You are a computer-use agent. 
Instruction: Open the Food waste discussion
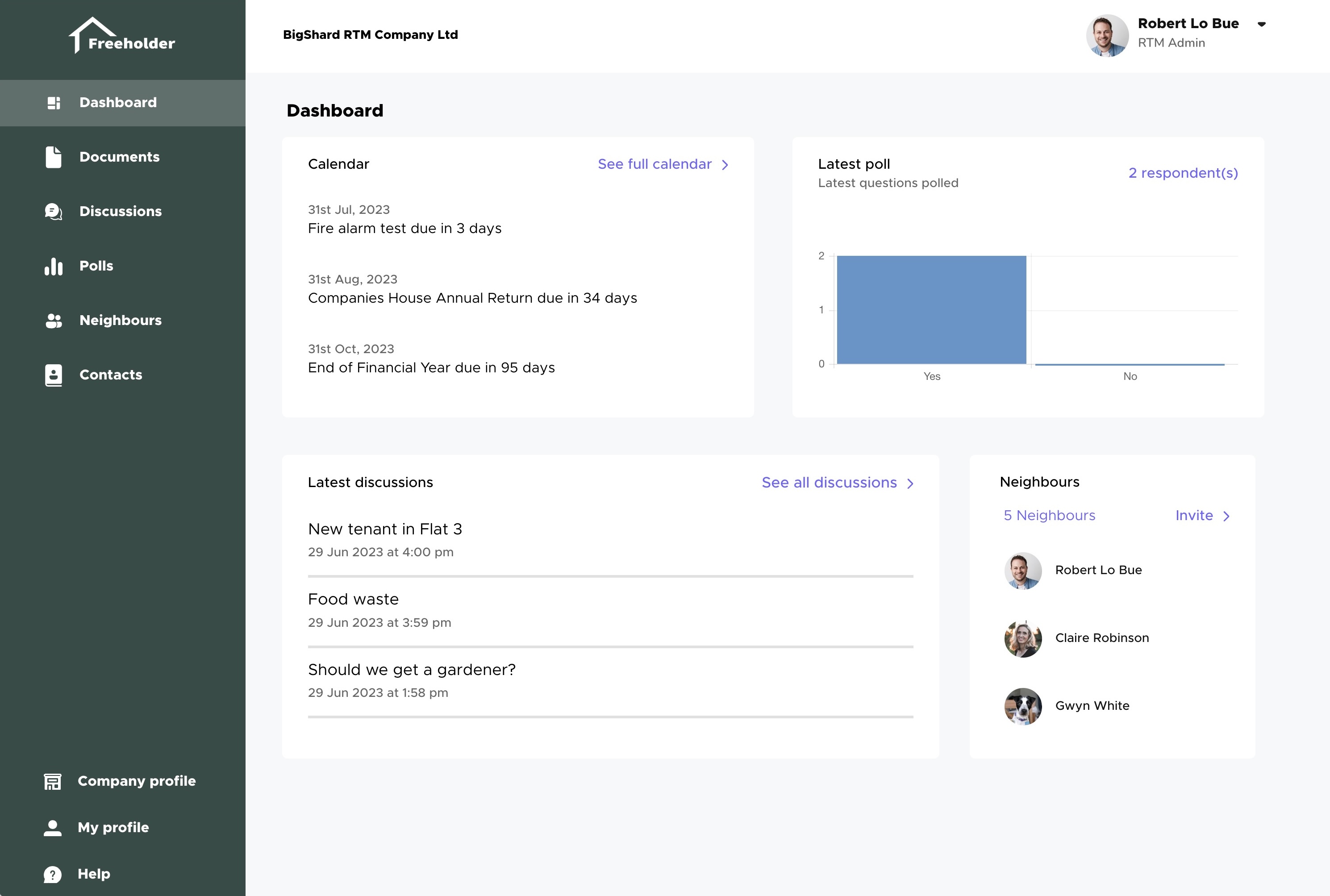[x=353, y=600]
